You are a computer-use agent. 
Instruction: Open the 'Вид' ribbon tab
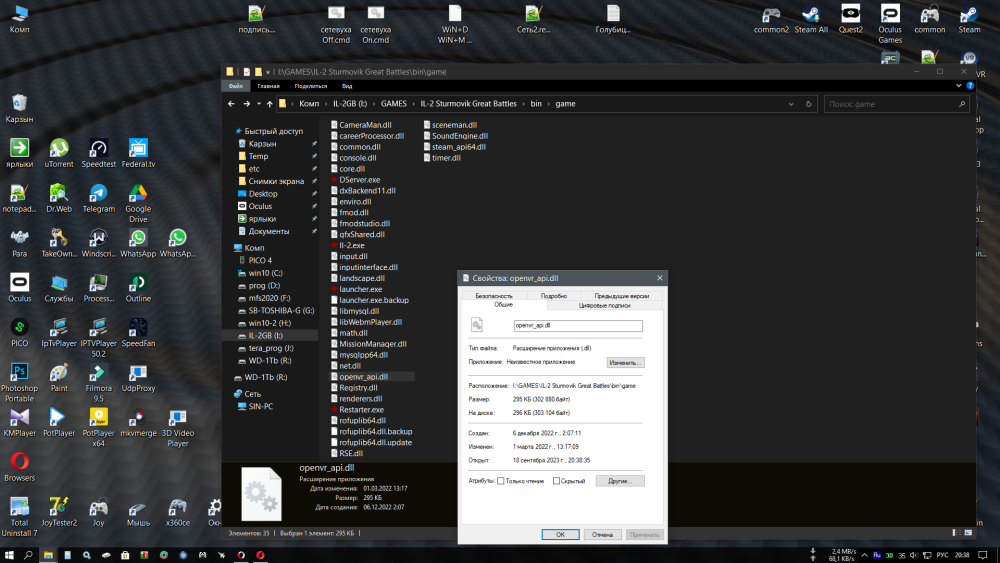pos(346,86)
